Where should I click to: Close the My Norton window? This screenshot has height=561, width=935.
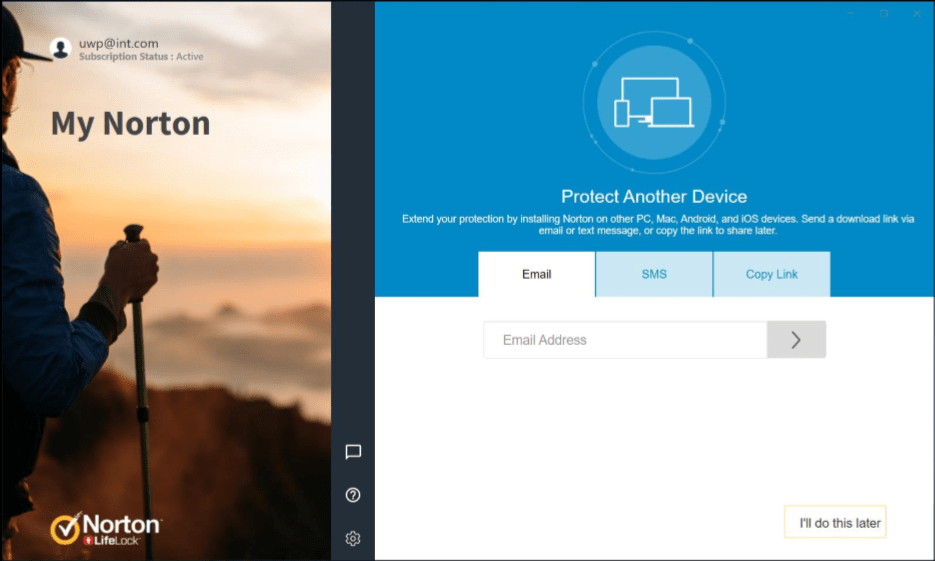(x=915, y=14)
